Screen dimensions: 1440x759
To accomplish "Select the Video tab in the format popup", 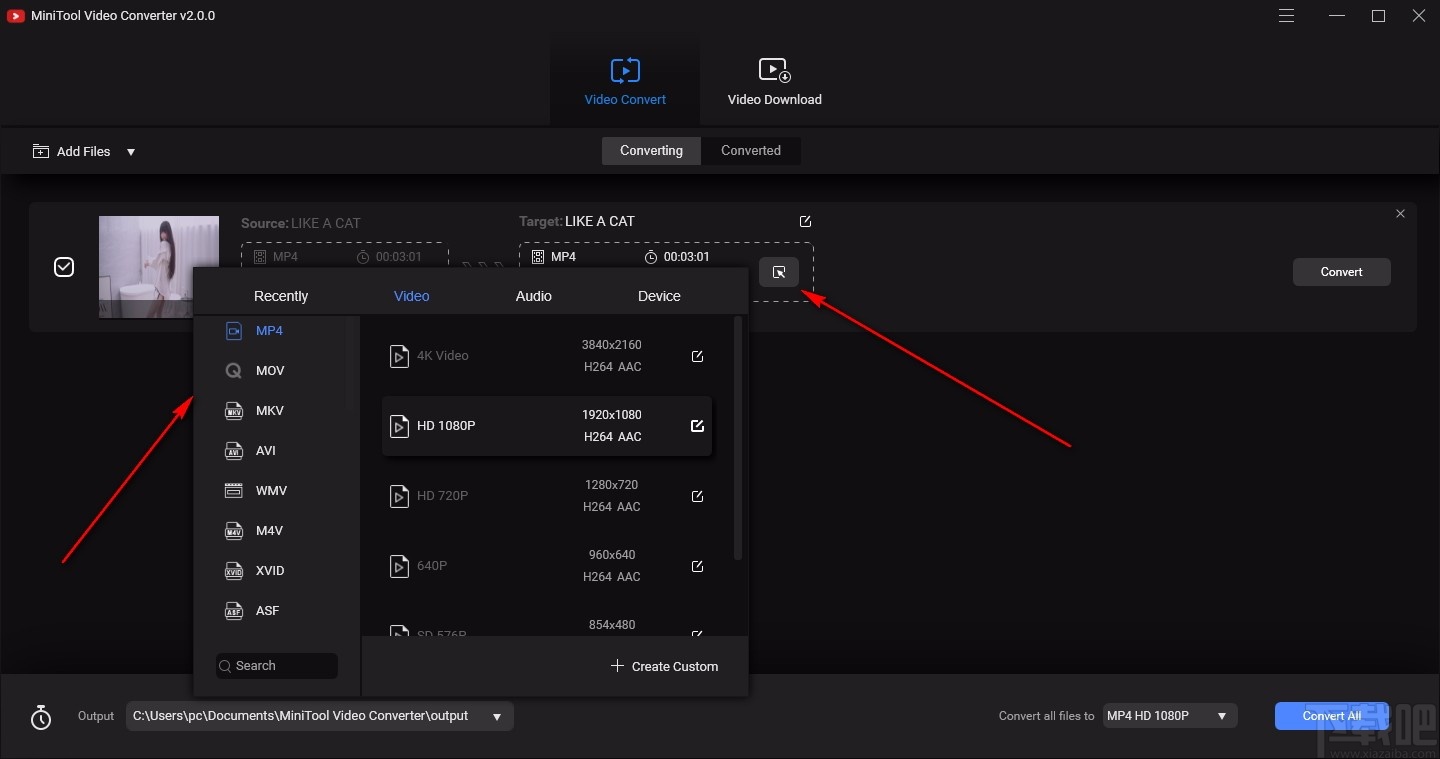I will (411, 296).
